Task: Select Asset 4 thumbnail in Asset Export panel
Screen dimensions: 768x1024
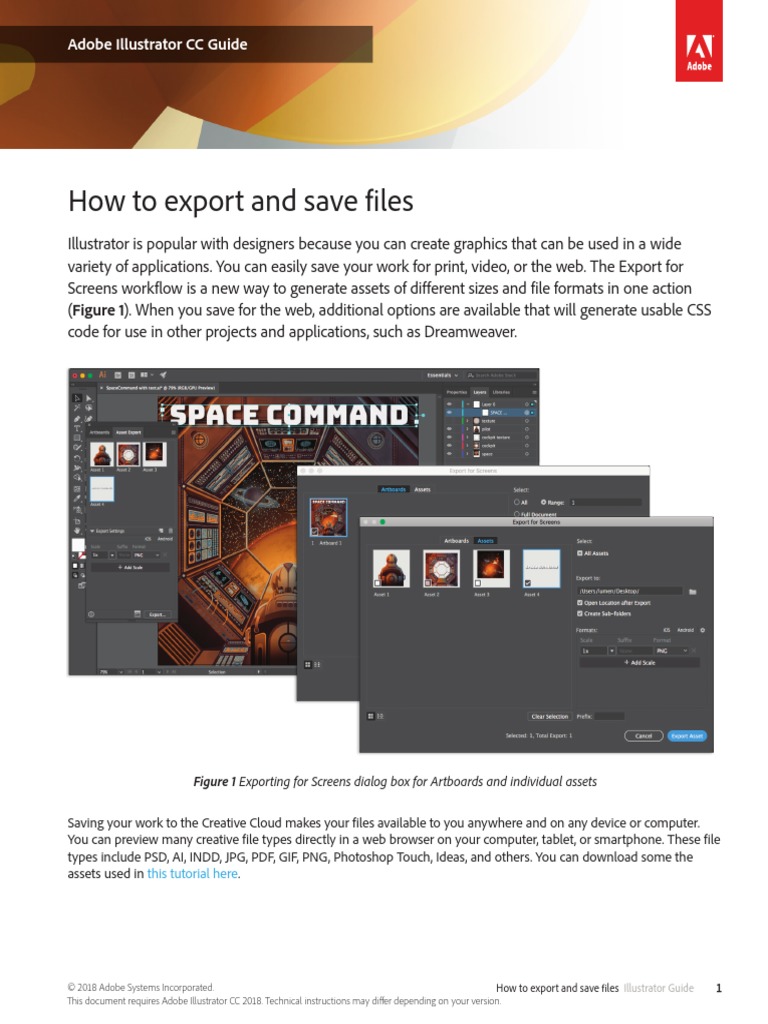Action: [102, 488]
